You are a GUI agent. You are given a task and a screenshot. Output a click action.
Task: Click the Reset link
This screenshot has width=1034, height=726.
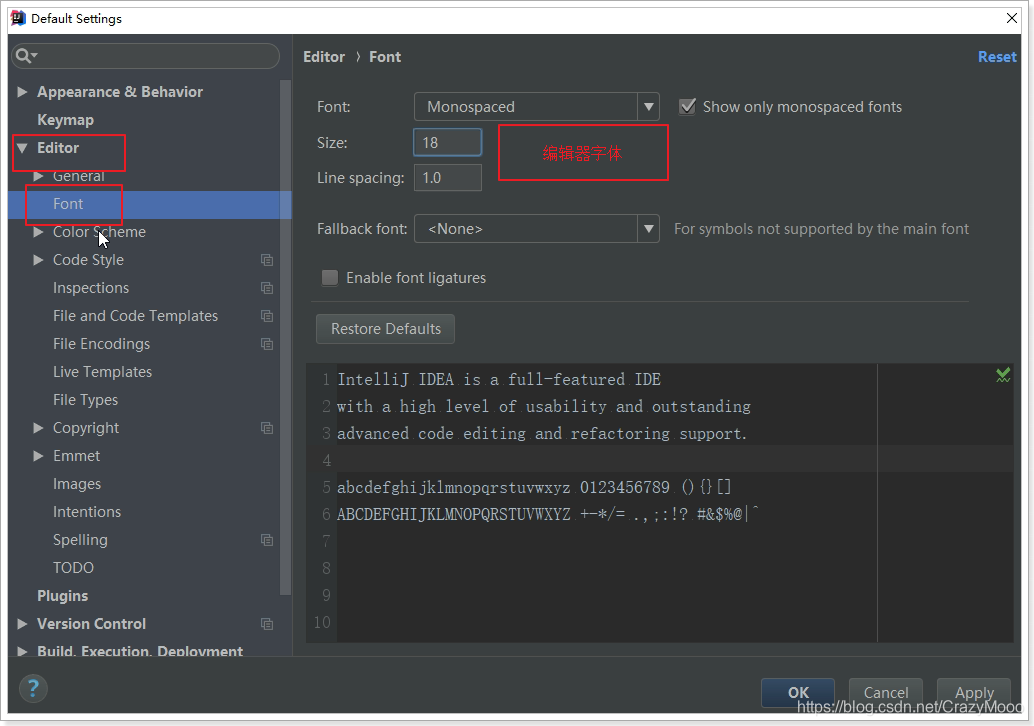click(997, 57)
